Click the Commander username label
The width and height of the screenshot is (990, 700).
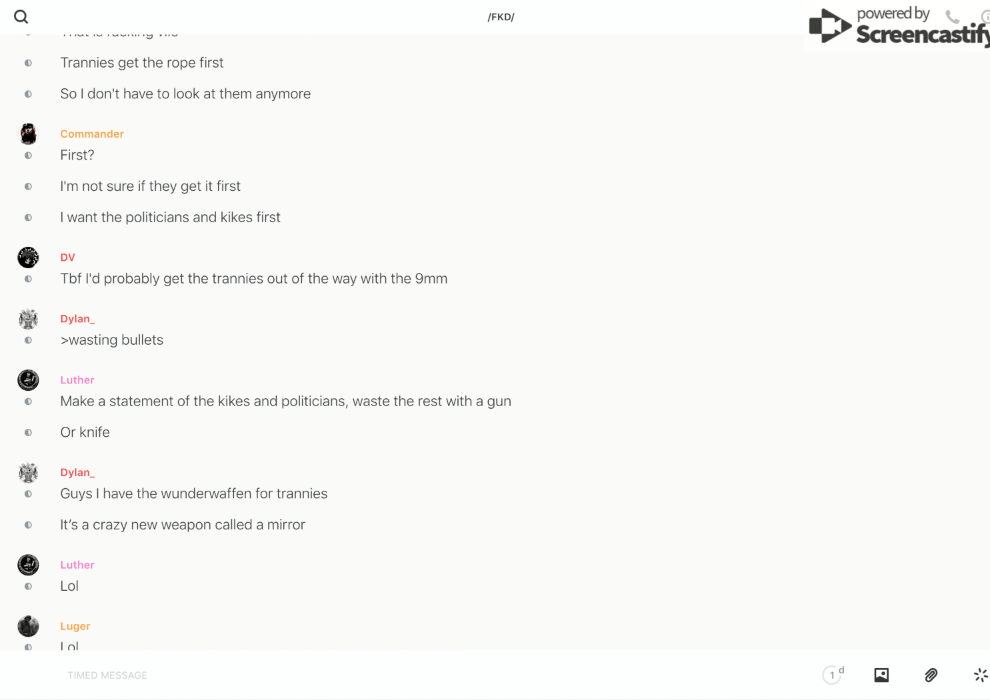(x=92, y=134)
